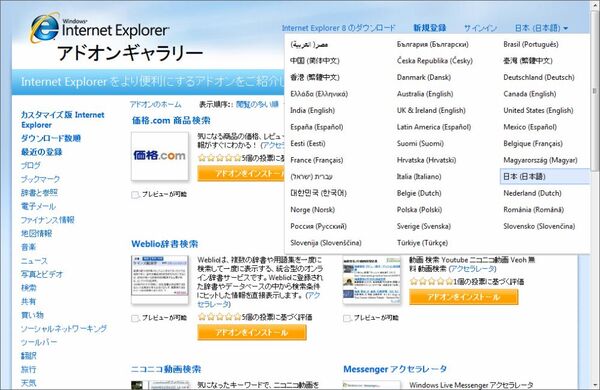The width and height of the screenshot is (600, 390).
Task: Choose Brasil (Português) language
Action: (x=531, y=44)
